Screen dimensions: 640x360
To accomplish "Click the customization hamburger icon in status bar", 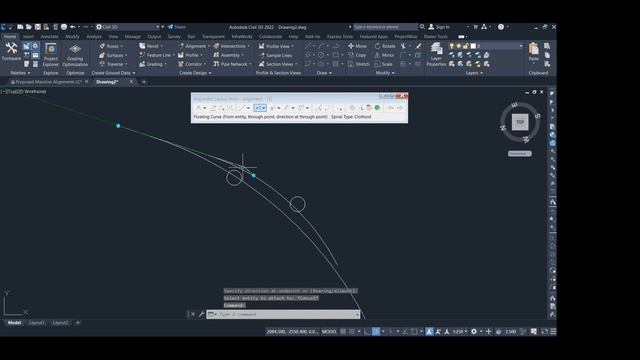I will (x=553, y=331).
